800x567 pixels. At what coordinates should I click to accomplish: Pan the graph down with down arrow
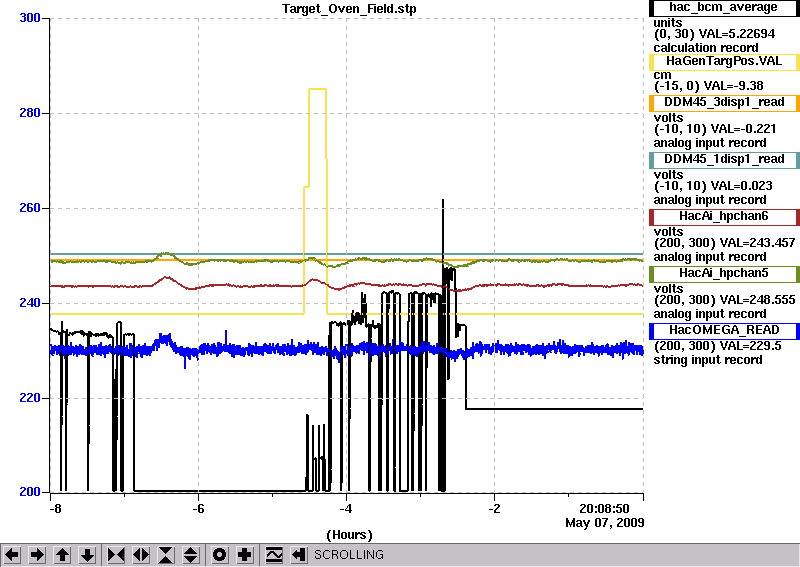tap(87, 555)
